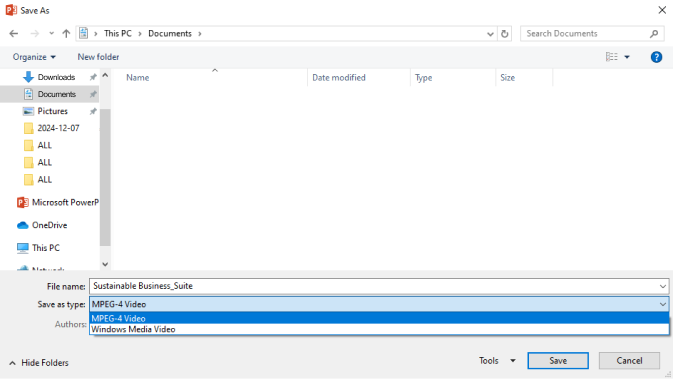Open the address bar history dropdown
Screen dimensions: 673x379
coord(490,33)
